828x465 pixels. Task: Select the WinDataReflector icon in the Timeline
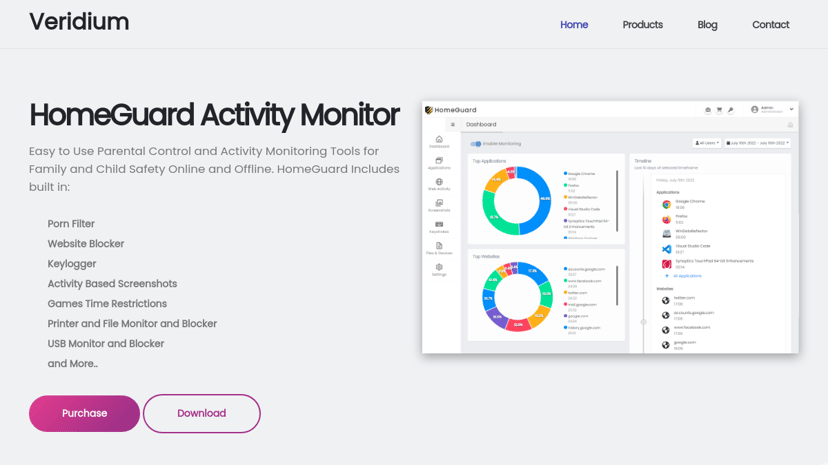pyautogui.click(x=666, y=234)
